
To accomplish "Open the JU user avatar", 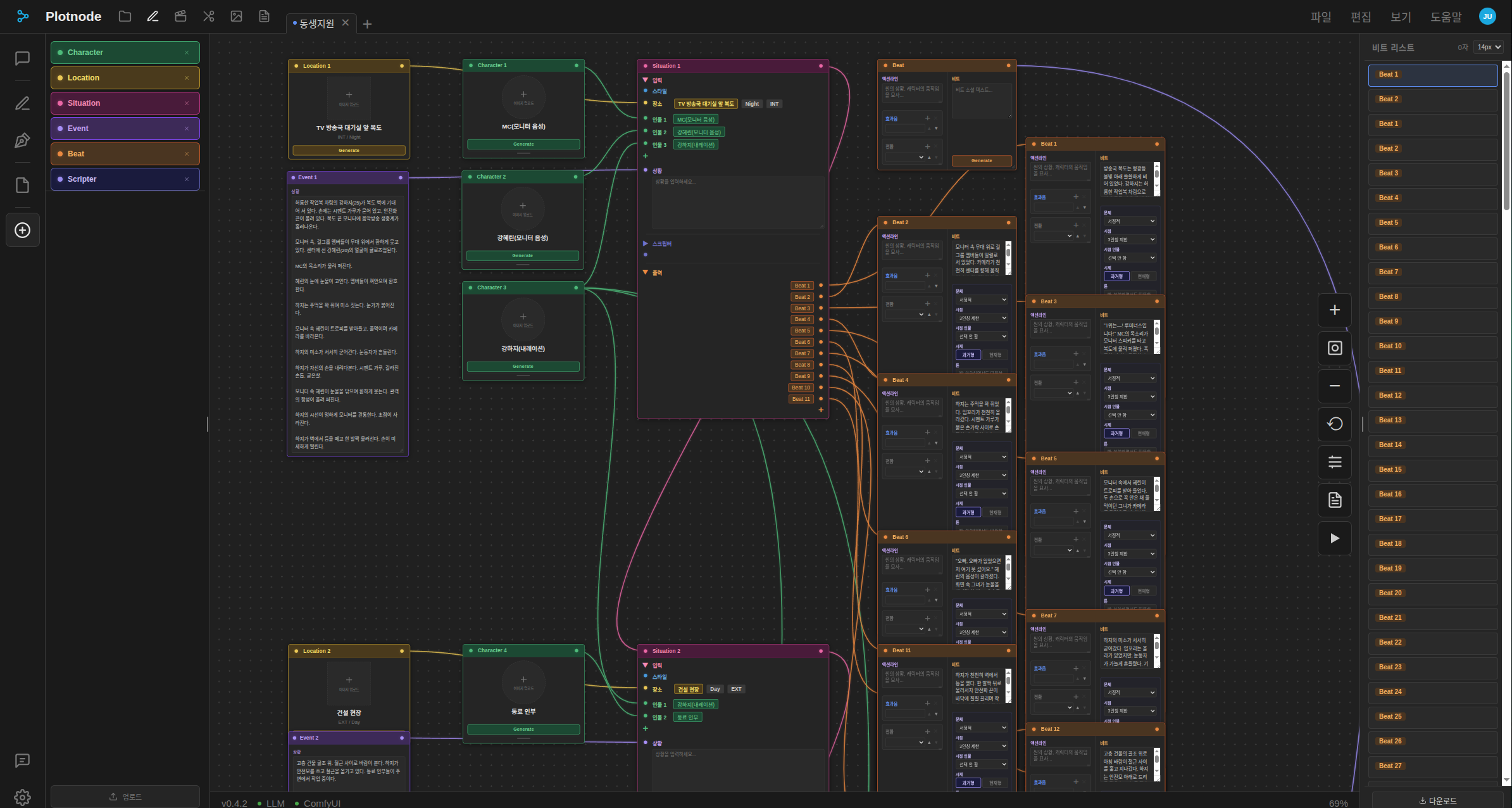I will 1487,16.
